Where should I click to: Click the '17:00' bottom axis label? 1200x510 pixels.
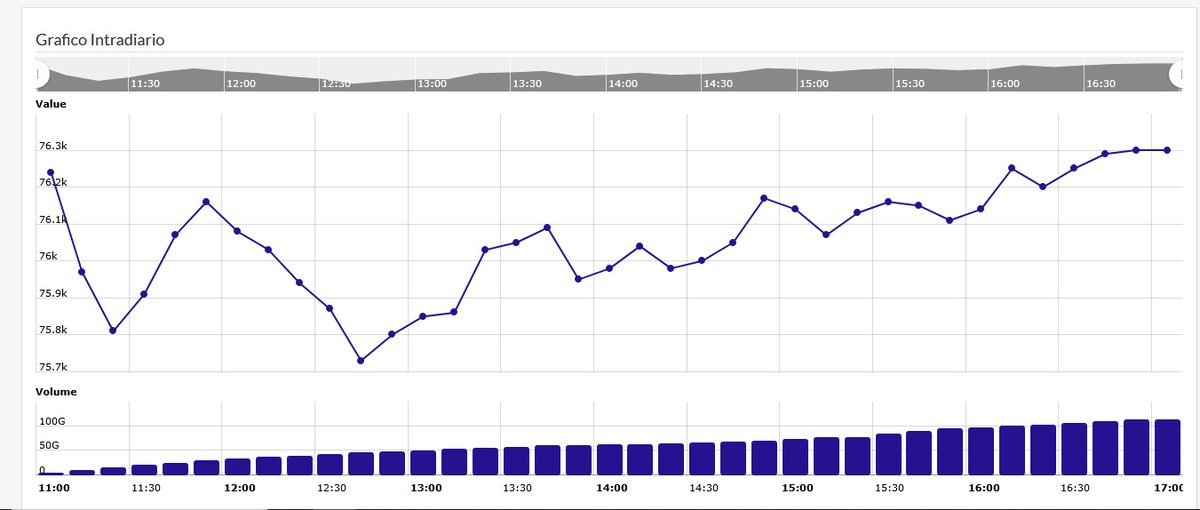click(x=1168, y=488)
